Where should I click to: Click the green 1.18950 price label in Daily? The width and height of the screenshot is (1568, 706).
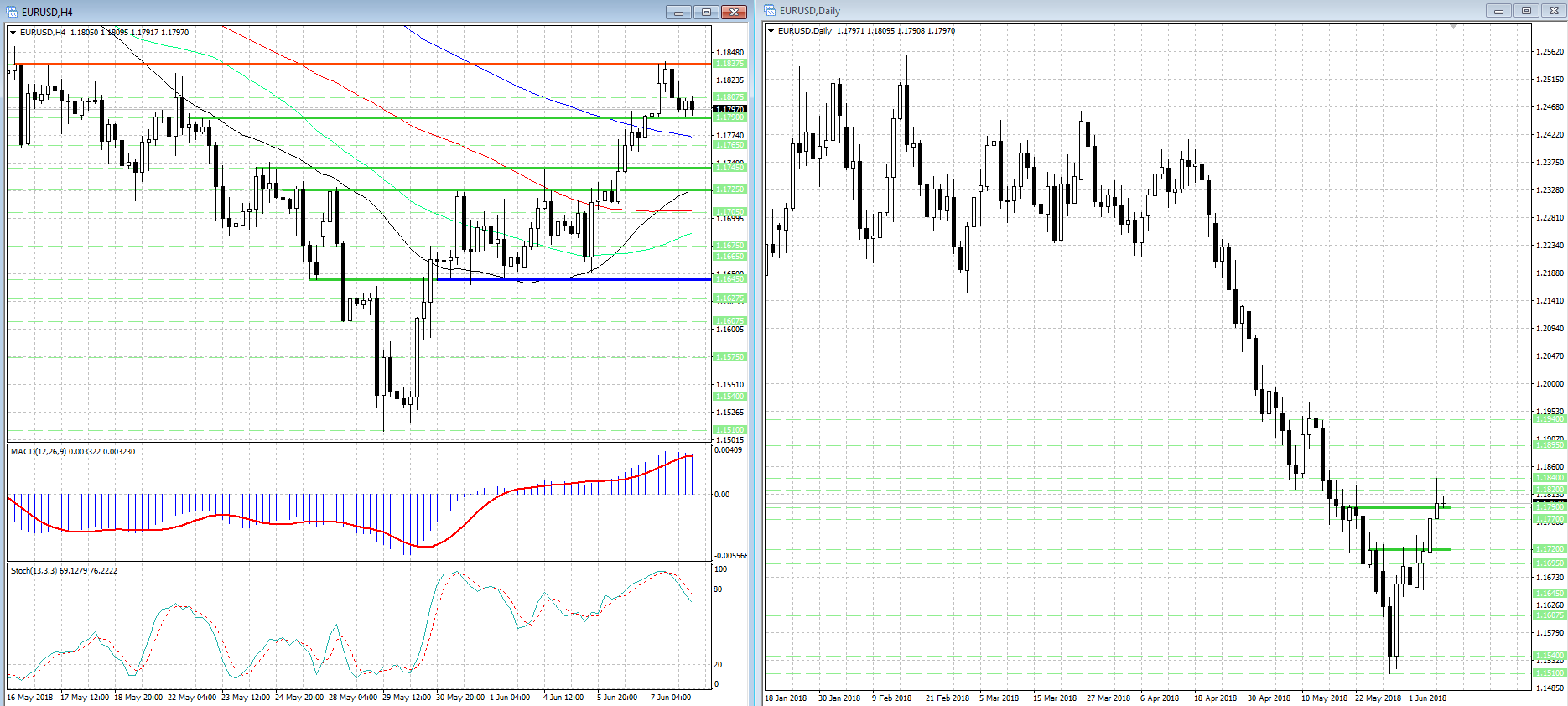coord(1550,445)
